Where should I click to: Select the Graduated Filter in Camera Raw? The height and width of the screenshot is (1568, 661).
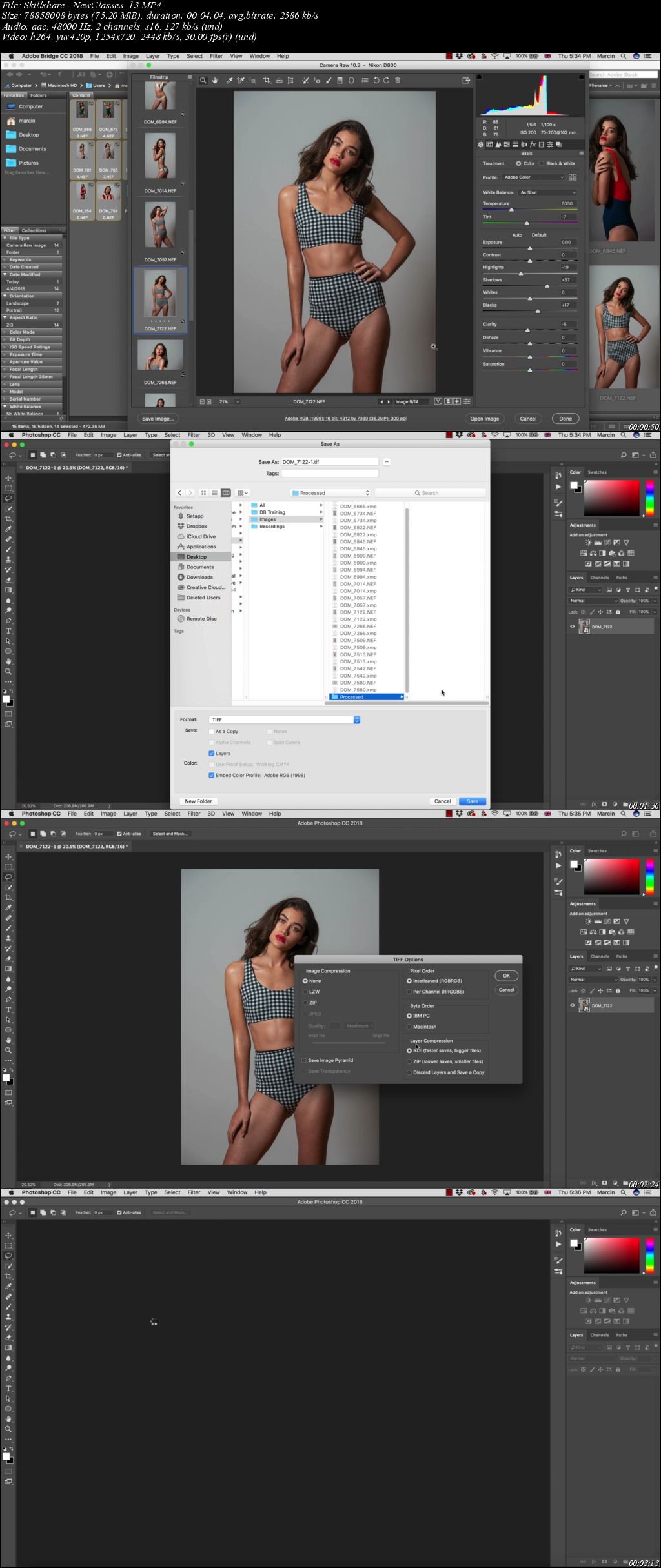tap(340, 81)
